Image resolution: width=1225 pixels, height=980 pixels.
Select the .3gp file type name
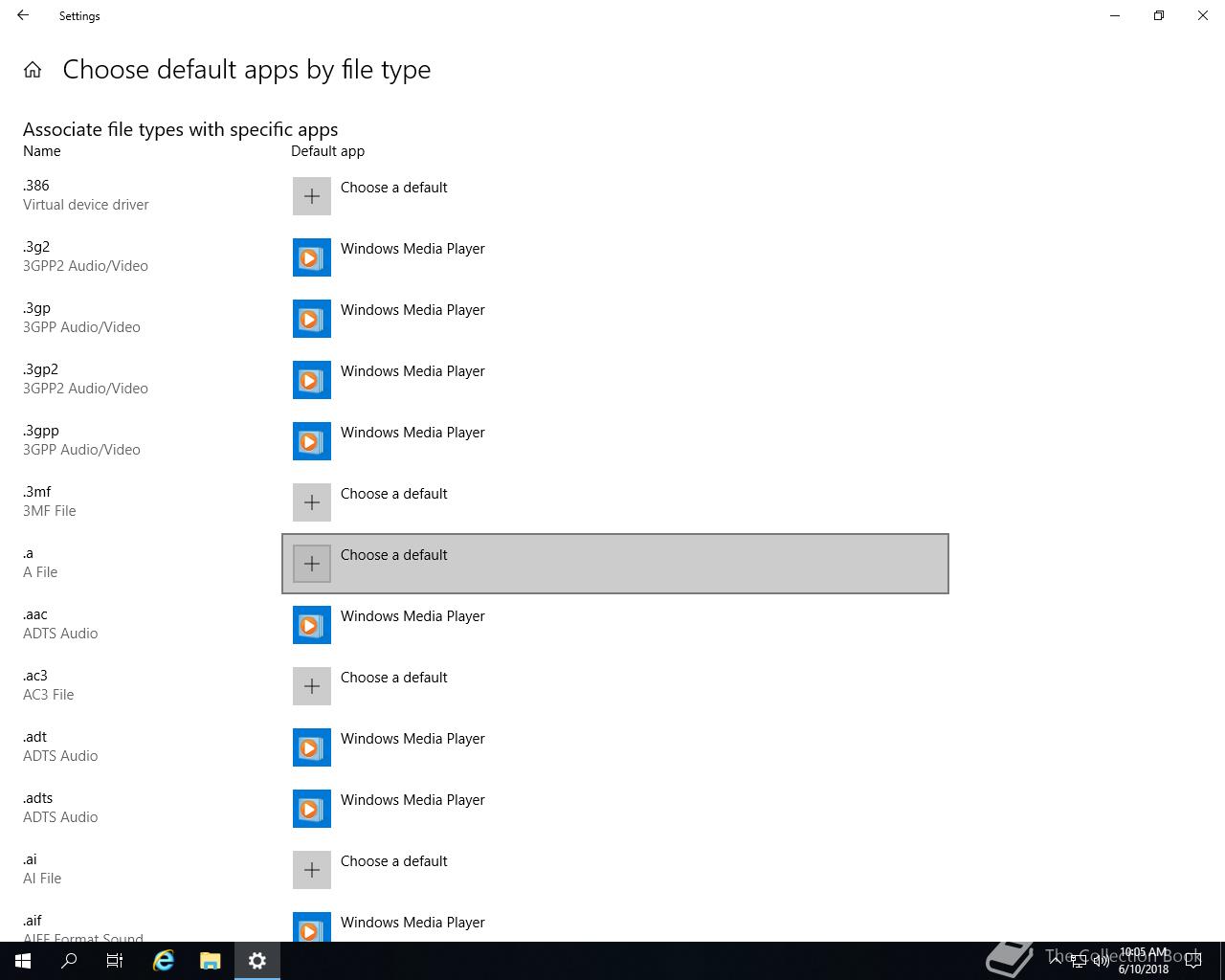click(x=36, y=308)
